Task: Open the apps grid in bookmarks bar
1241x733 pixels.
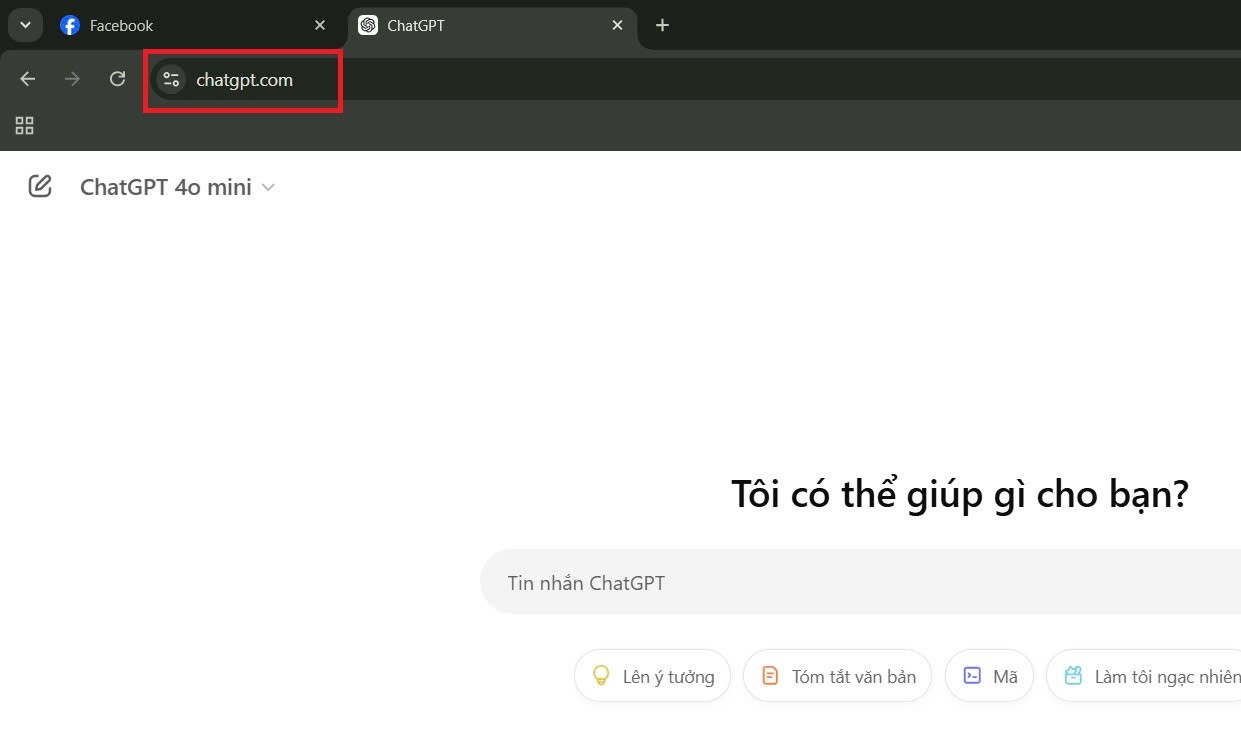Action: (25, 125)
